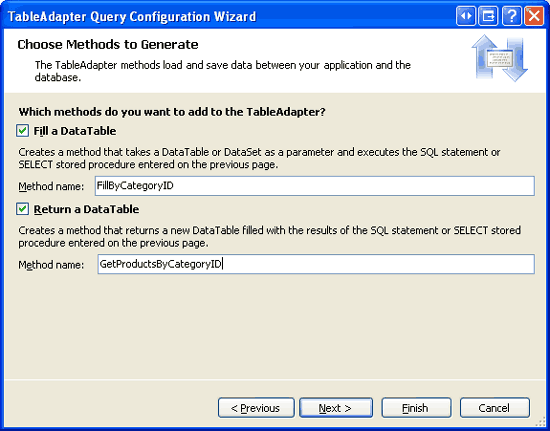Image resolution: width=550 pixels, height=431 pixels.
Task: Click the left-right arrows title bar button
Action: [466, 16]
